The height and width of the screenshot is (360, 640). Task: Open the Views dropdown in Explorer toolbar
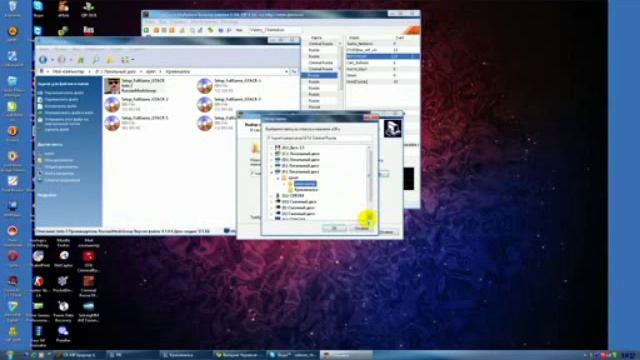[127, 60]
